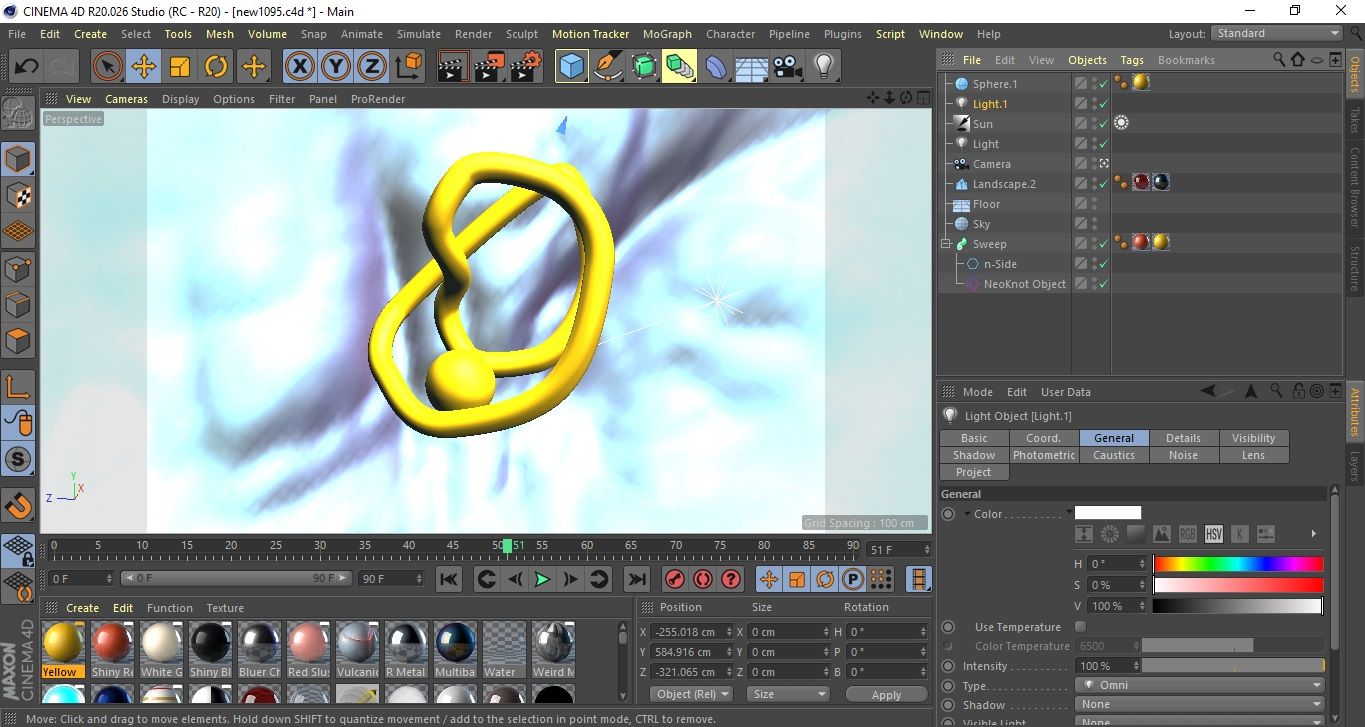Toggle visibility dots for Sky

click(1094, 224)
